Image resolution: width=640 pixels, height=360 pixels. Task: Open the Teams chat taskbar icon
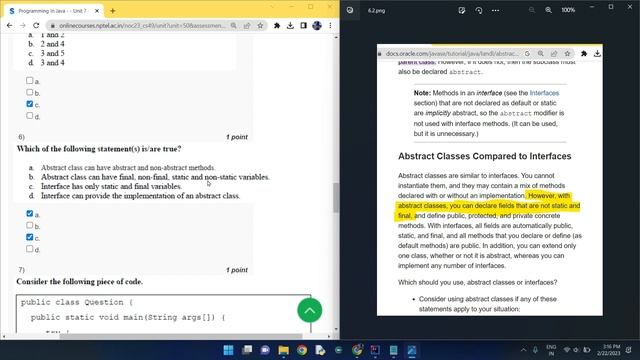[x=265, y=350]
